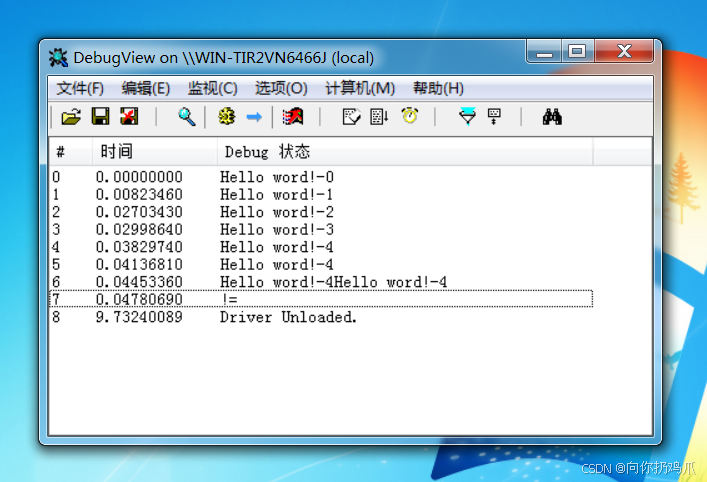
Task: Click row number 6 in # column
Action: [56, 282]
